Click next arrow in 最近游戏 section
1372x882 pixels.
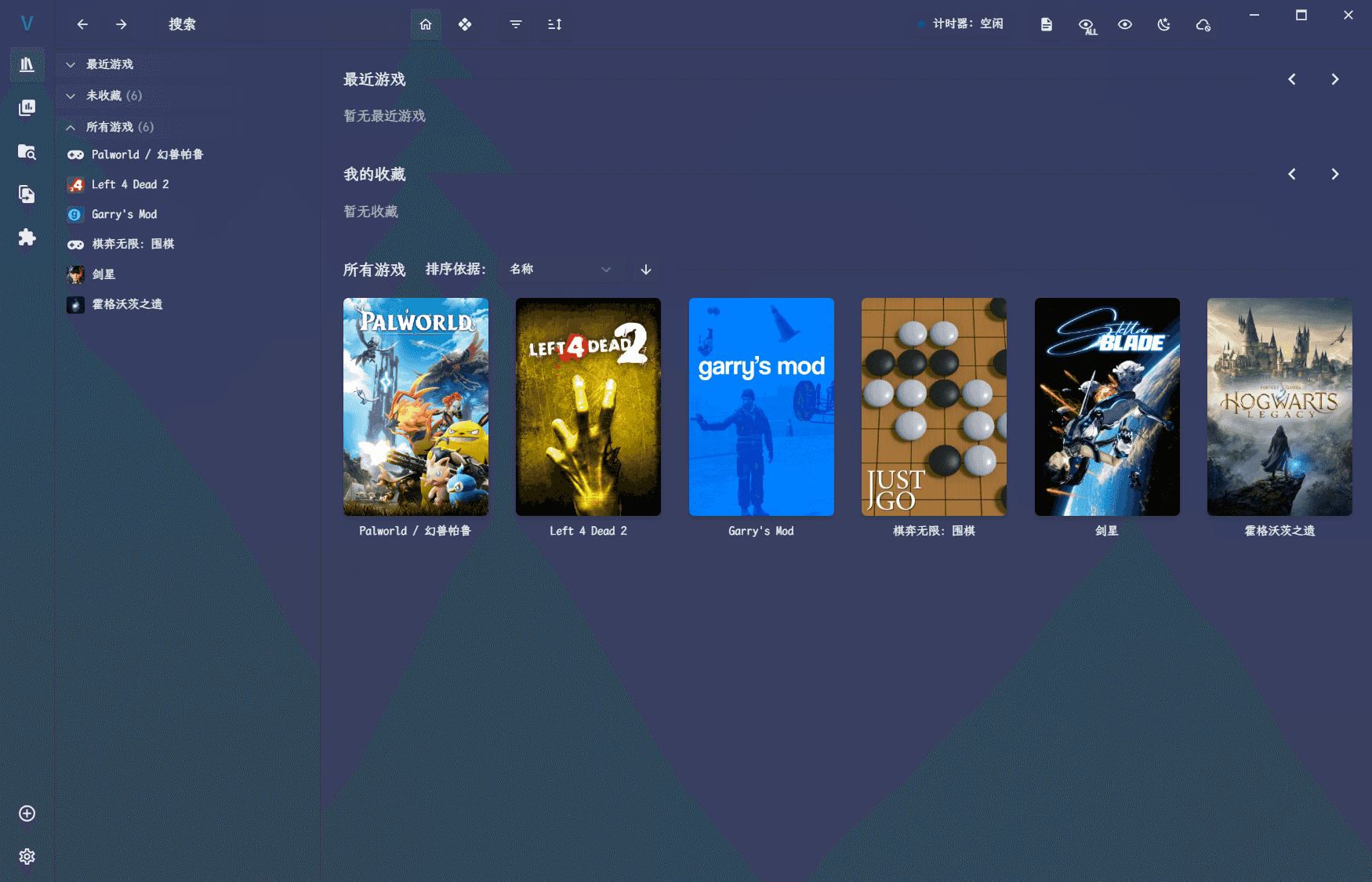click(1334, 79)
